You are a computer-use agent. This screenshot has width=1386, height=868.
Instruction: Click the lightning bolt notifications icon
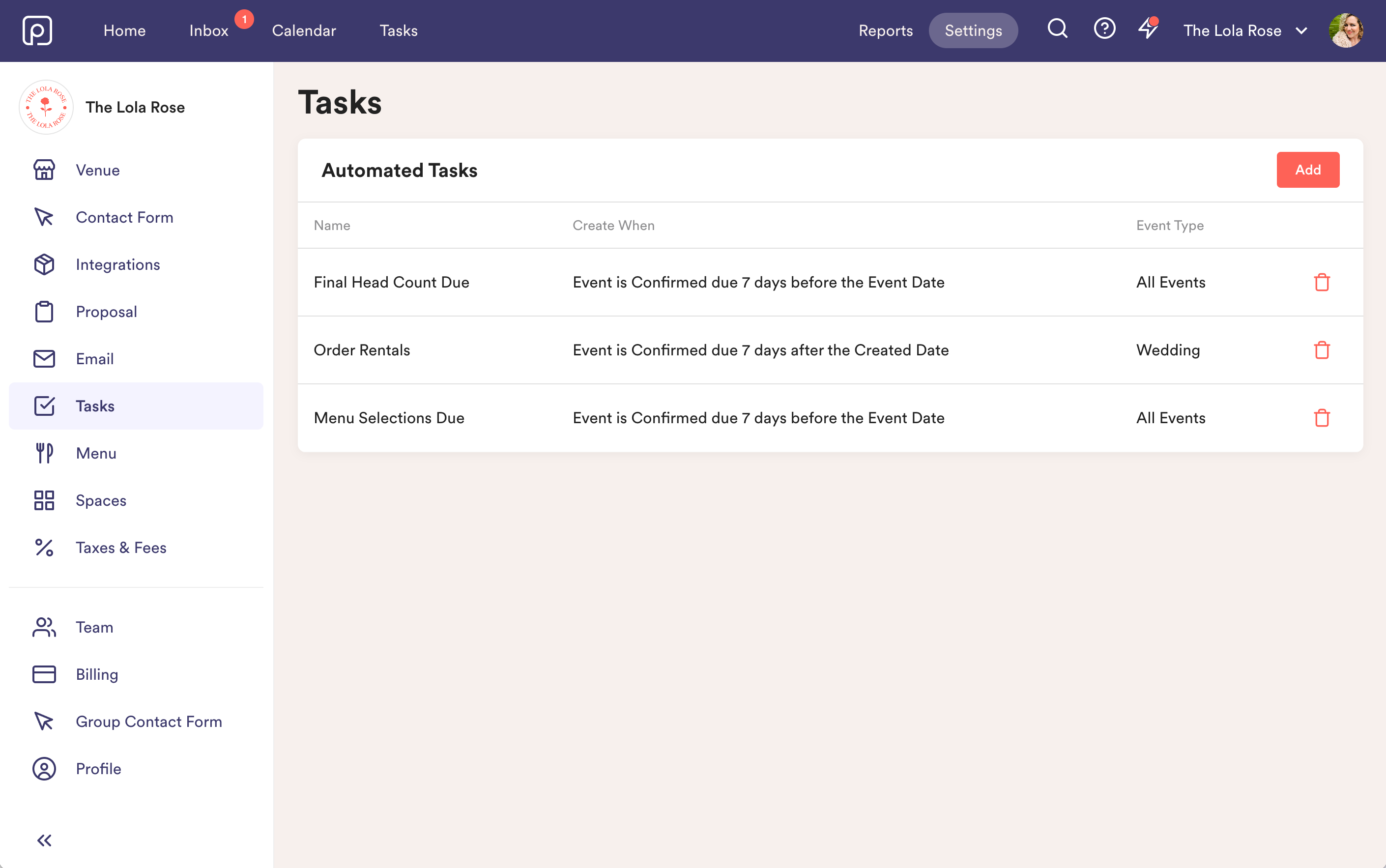click(x=1148, y=29)
